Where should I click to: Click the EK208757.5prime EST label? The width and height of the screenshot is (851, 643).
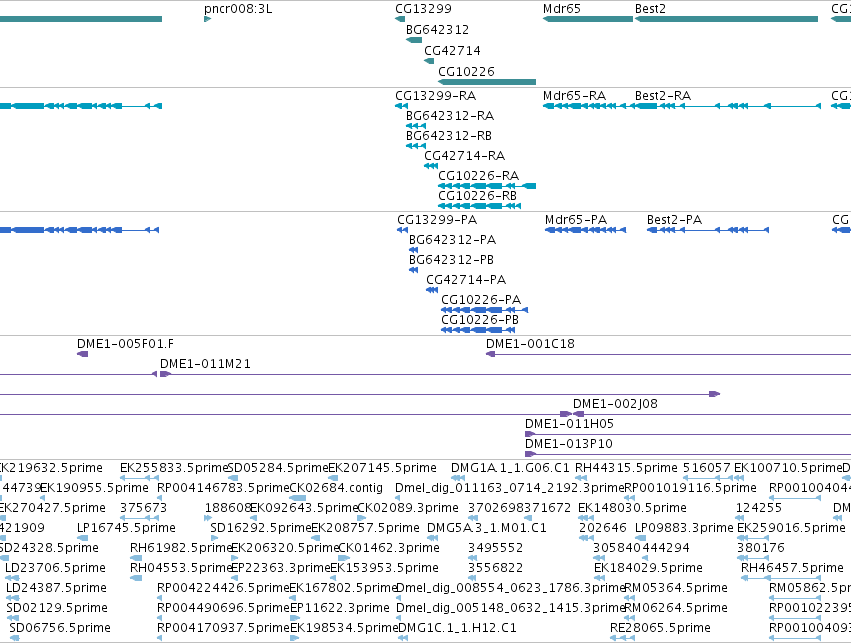pyautogui.click(x=365, y=529)
